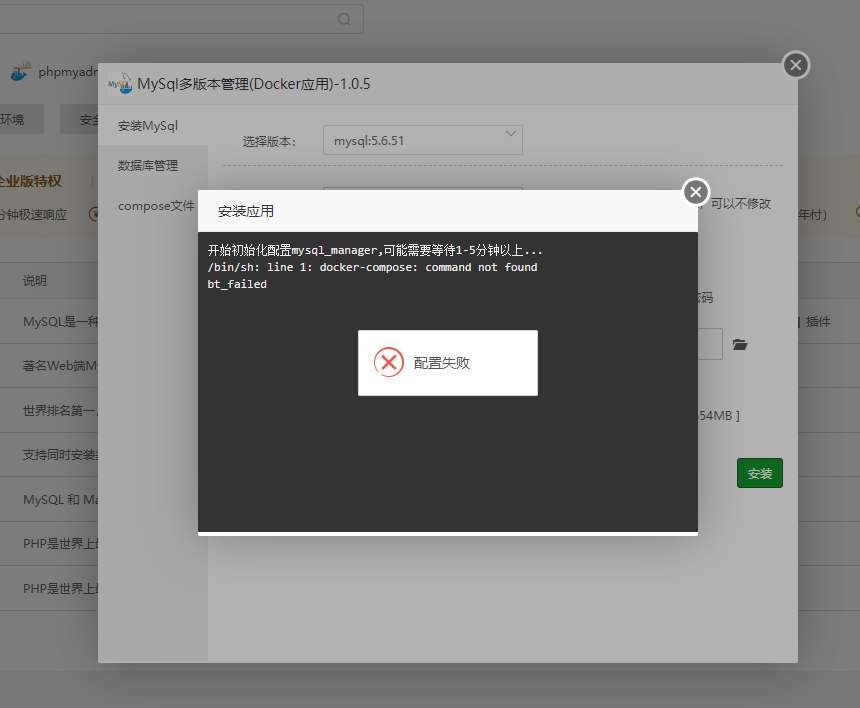Click the row starting with 著名Web端
The height and width of the screenshot is (708, 860).
pyautogui.click(x=49, y=366)
